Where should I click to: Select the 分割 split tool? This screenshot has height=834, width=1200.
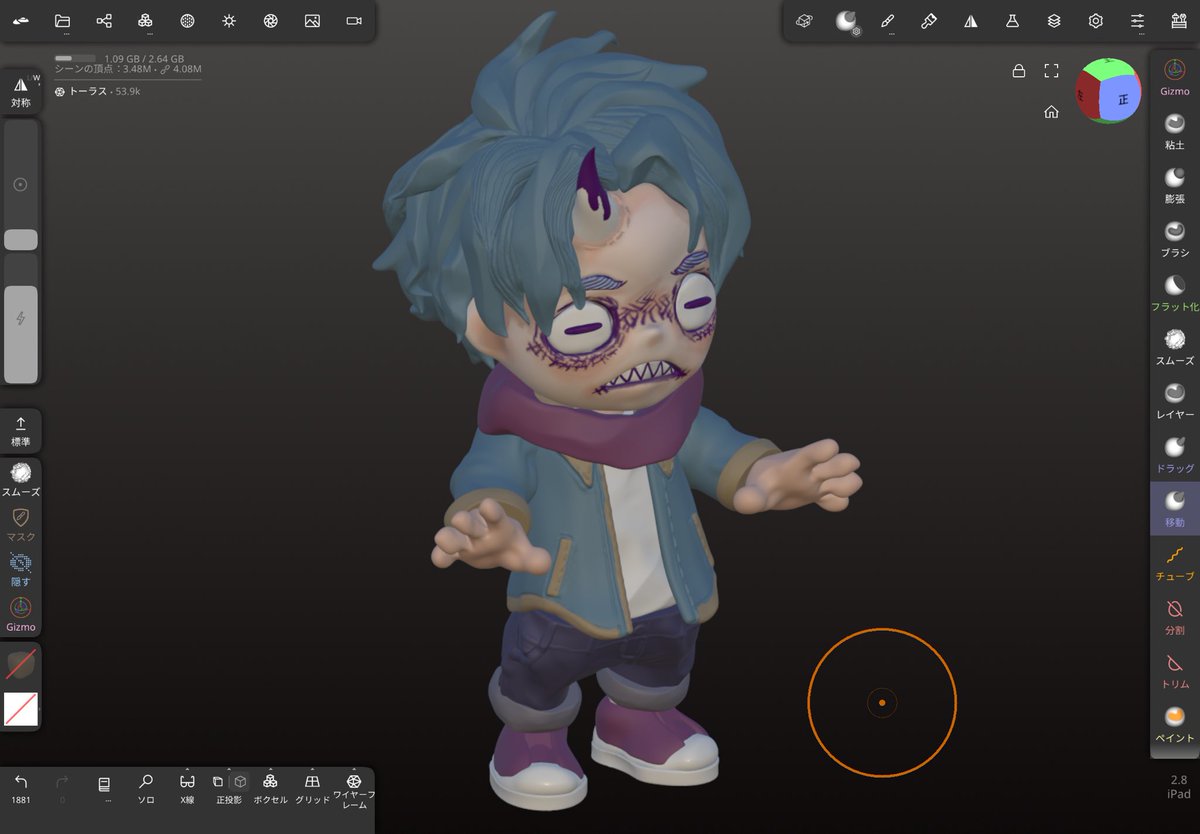1175,617
